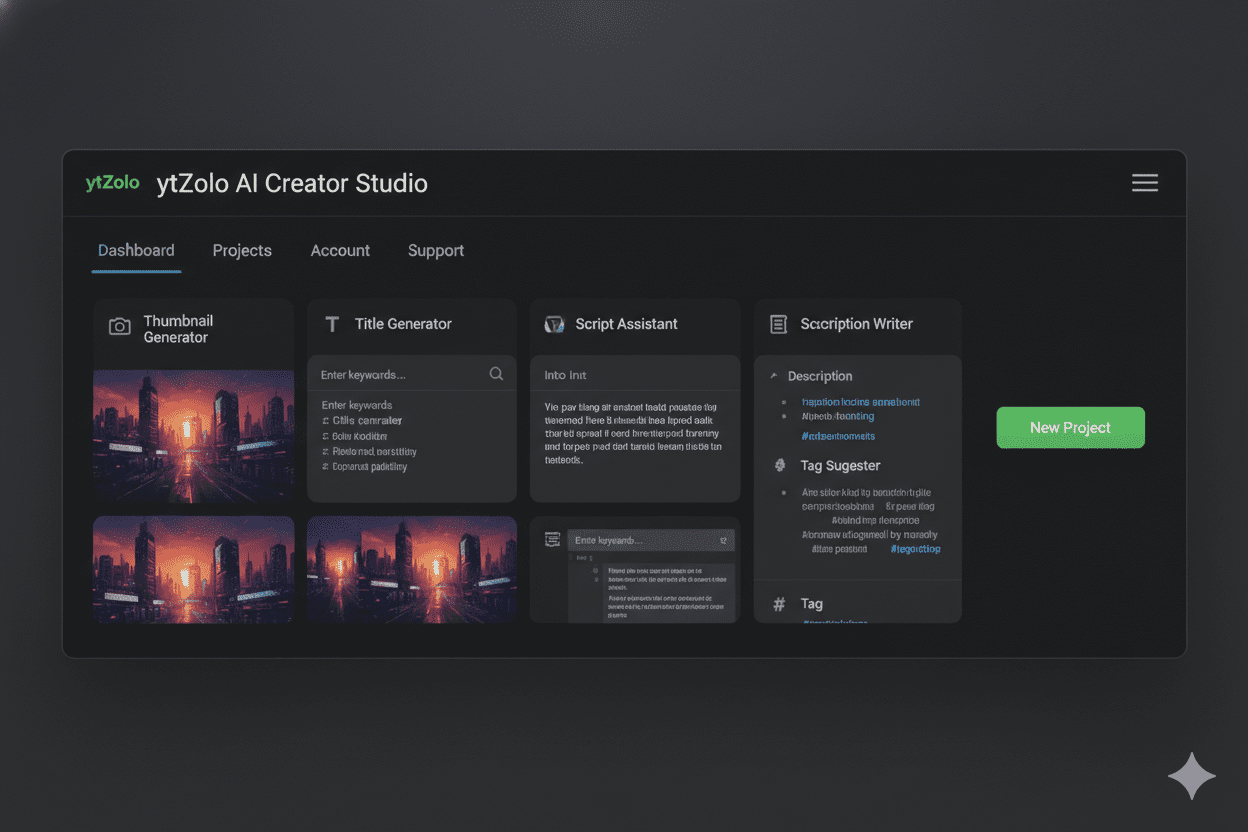Click the first blue link under Description

click(x=861, y=402)
